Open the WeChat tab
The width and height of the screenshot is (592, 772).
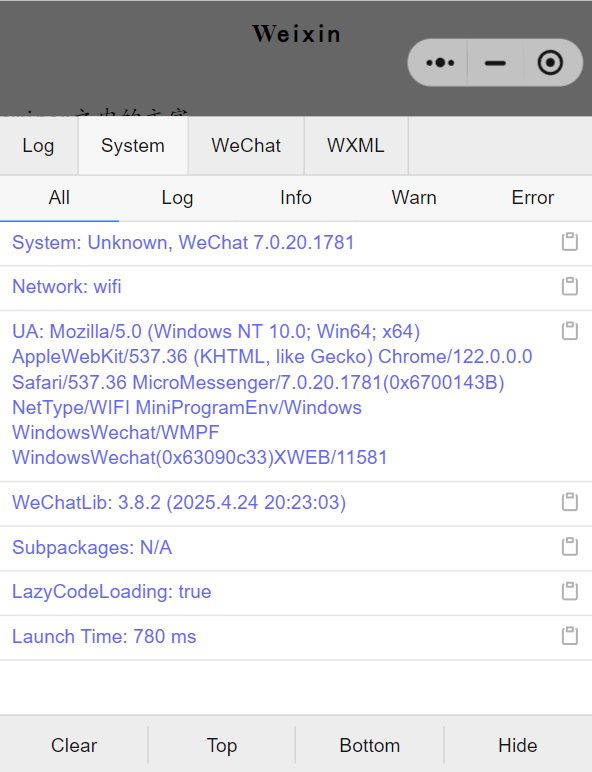click(246, 146)
